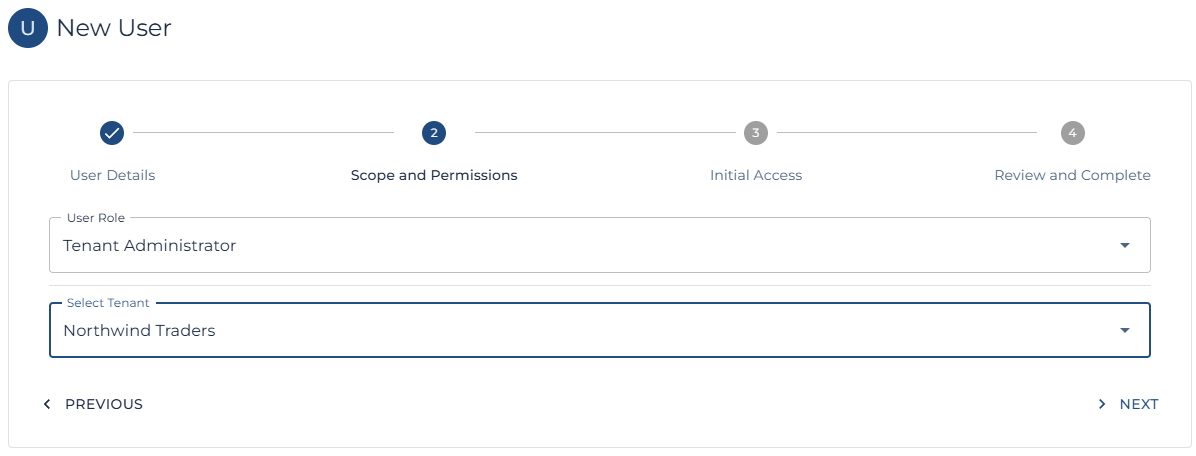Switch to the Review and Complete step label
This screenshot has height=456, width=1196.
1072,175
